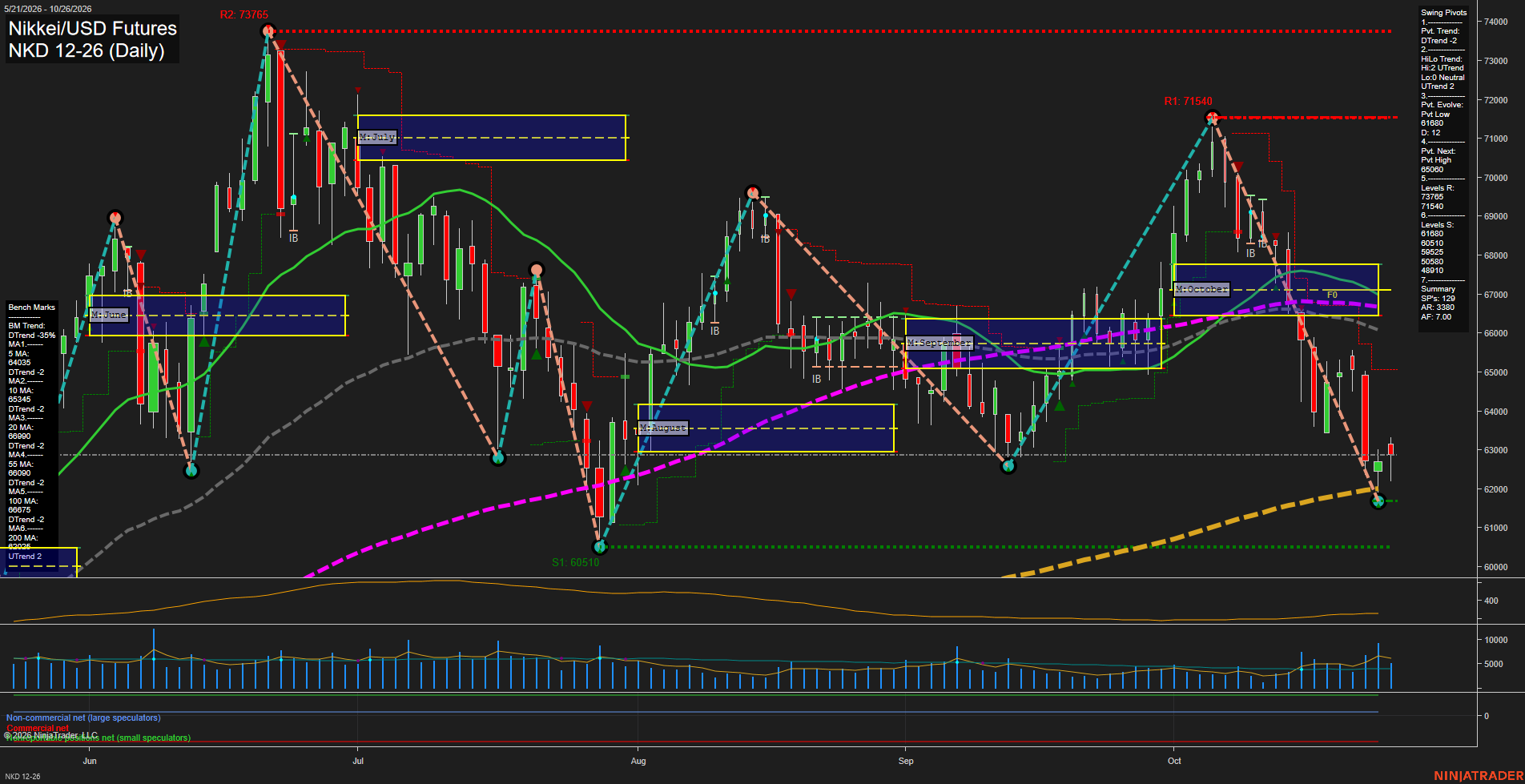Click the 'Jun' time axis label

[90, 761]
